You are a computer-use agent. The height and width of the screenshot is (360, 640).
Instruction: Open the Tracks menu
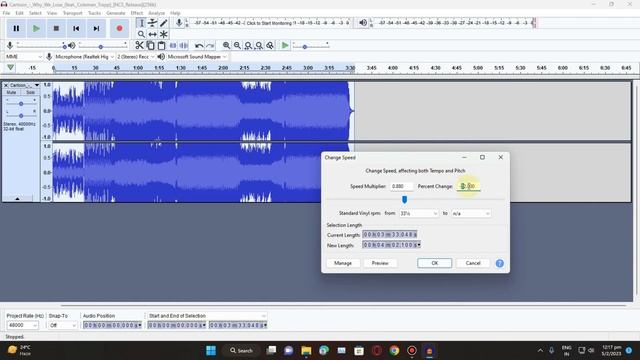point(94,13)
